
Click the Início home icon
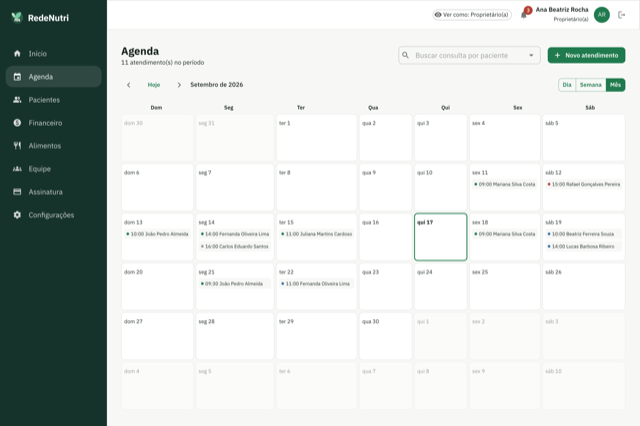pyautogui.click(x=17, y=53)
